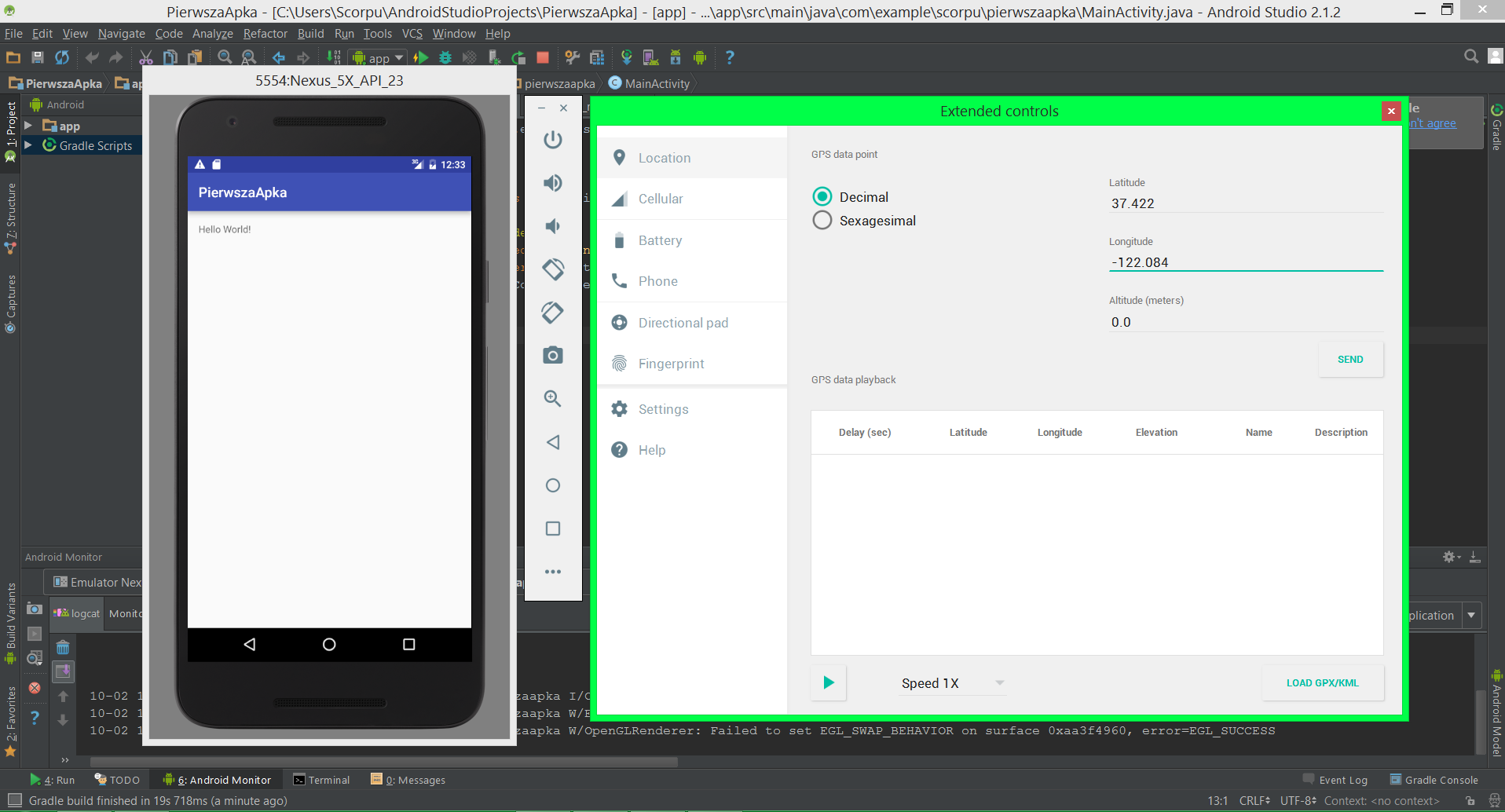Click Latitude input field

pos(1246,203)
